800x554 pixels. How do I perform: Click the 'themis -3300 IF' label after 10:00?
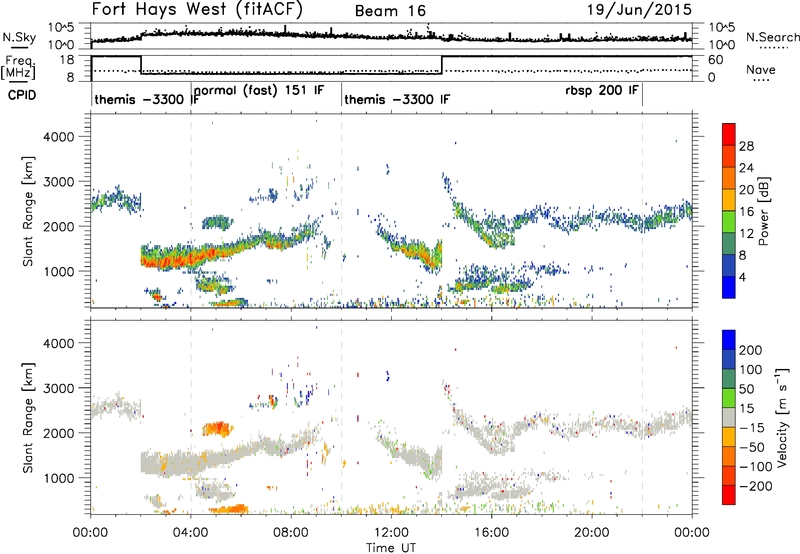397,99
